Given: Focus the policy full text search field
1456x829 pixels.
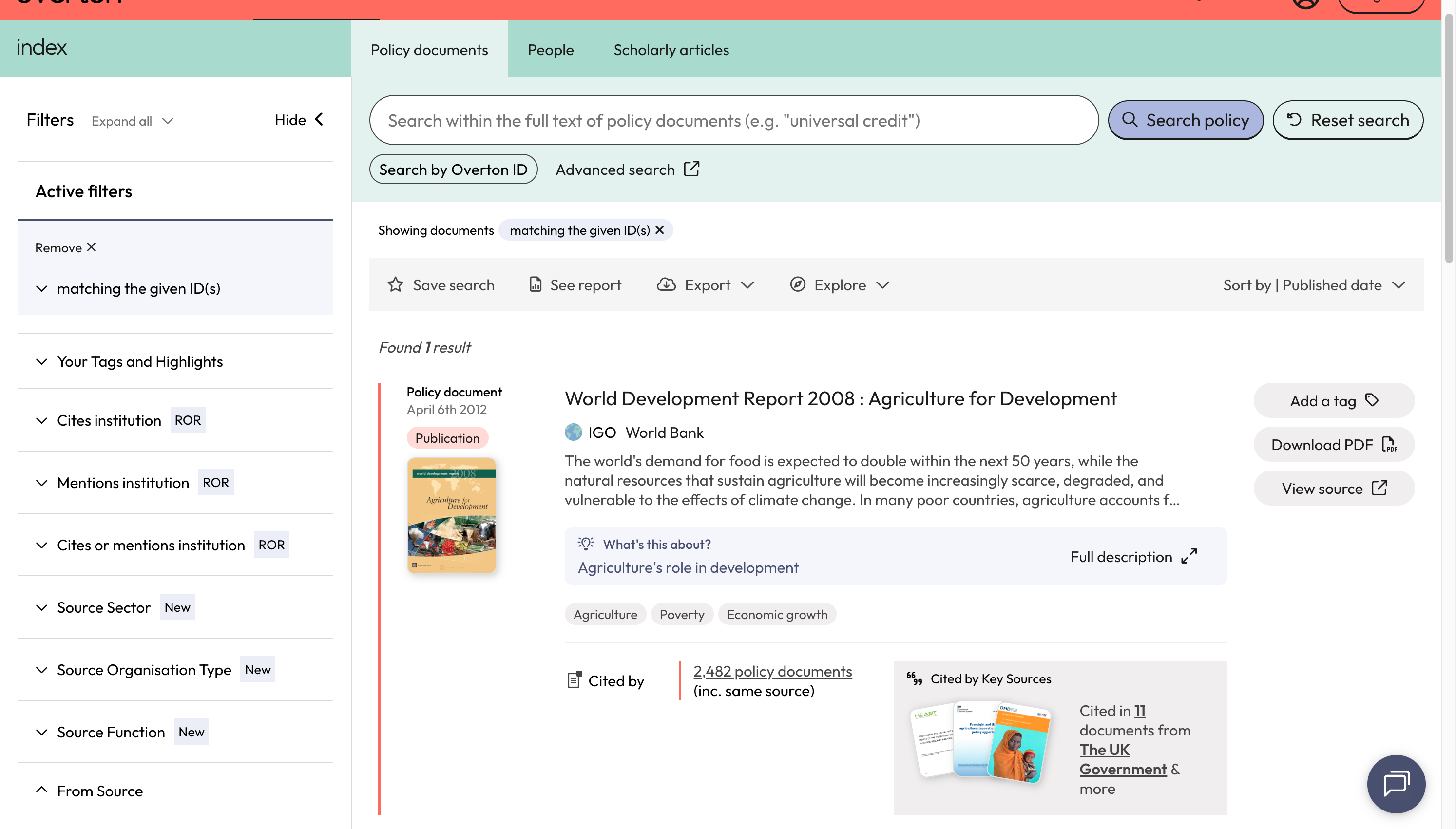Looking at the screenshot, I should pos(733,120).
